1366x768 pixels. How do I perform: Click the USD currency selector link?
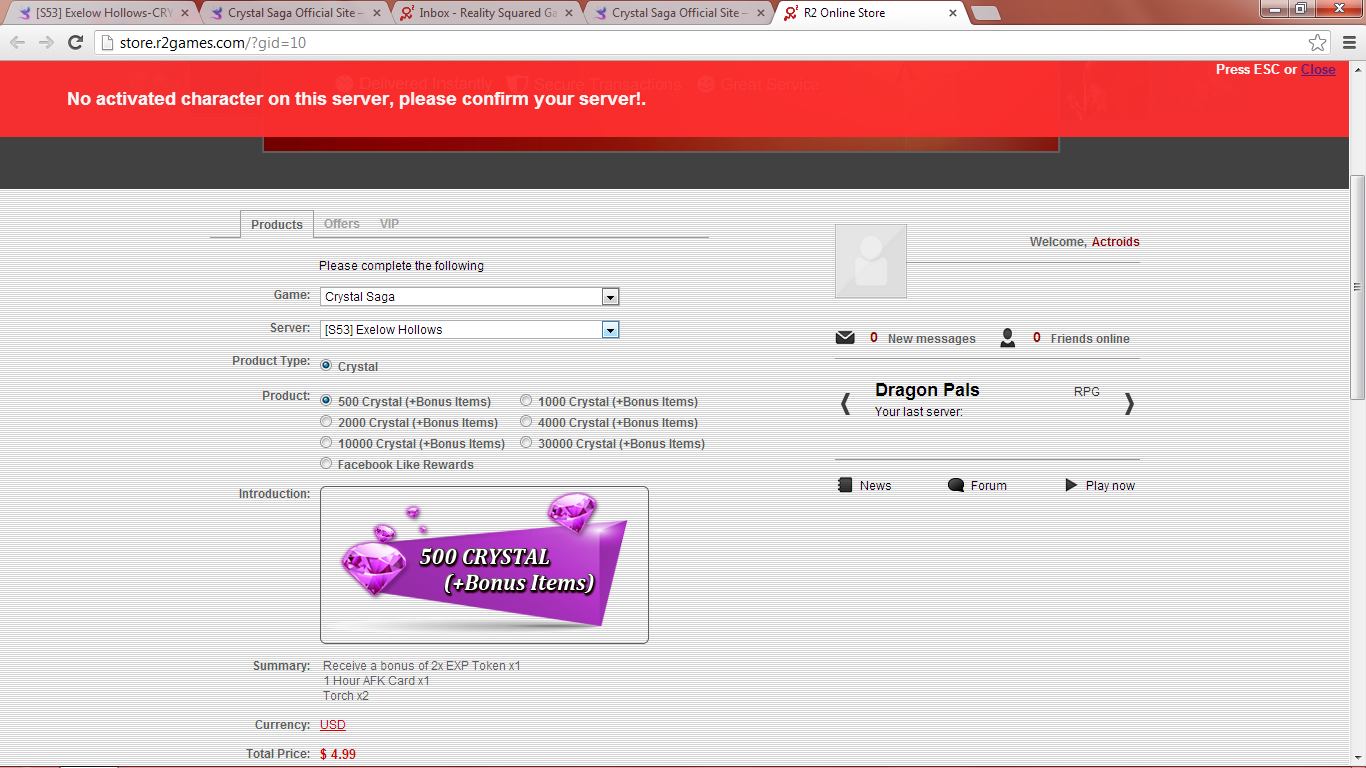click(332, 725)
